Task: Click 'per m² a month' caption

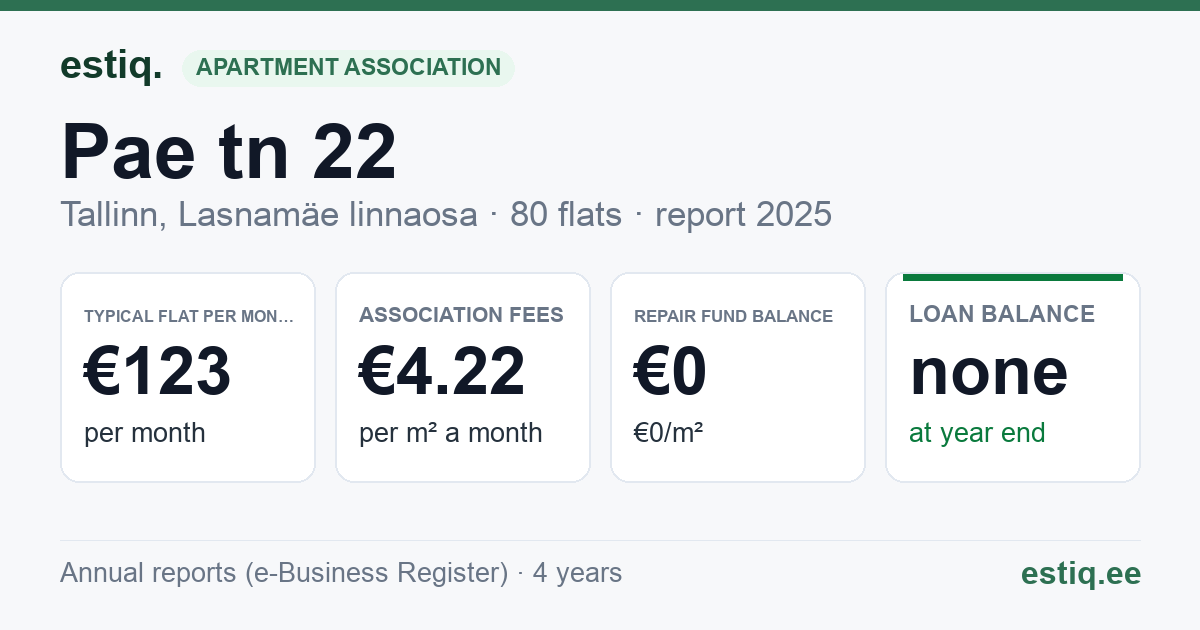Action: 451,433
